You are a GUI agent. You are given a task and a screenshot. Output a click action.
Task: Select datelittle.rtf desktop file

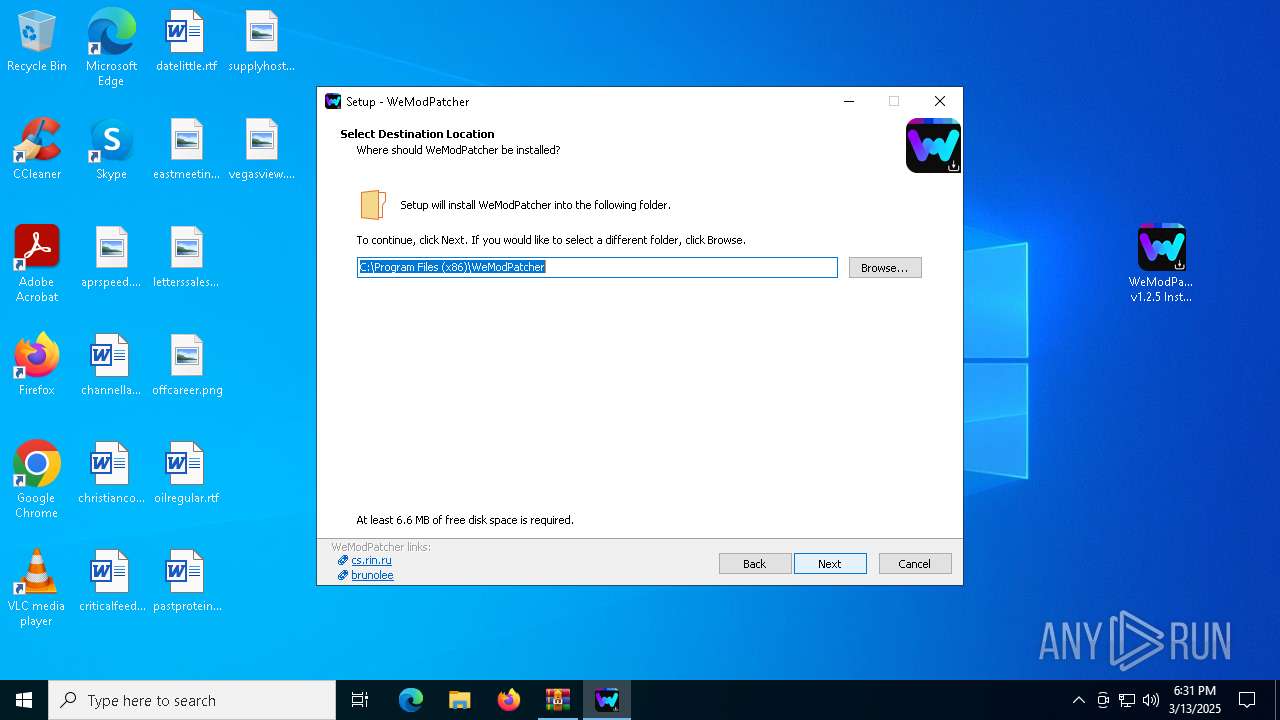click(186, 42)
